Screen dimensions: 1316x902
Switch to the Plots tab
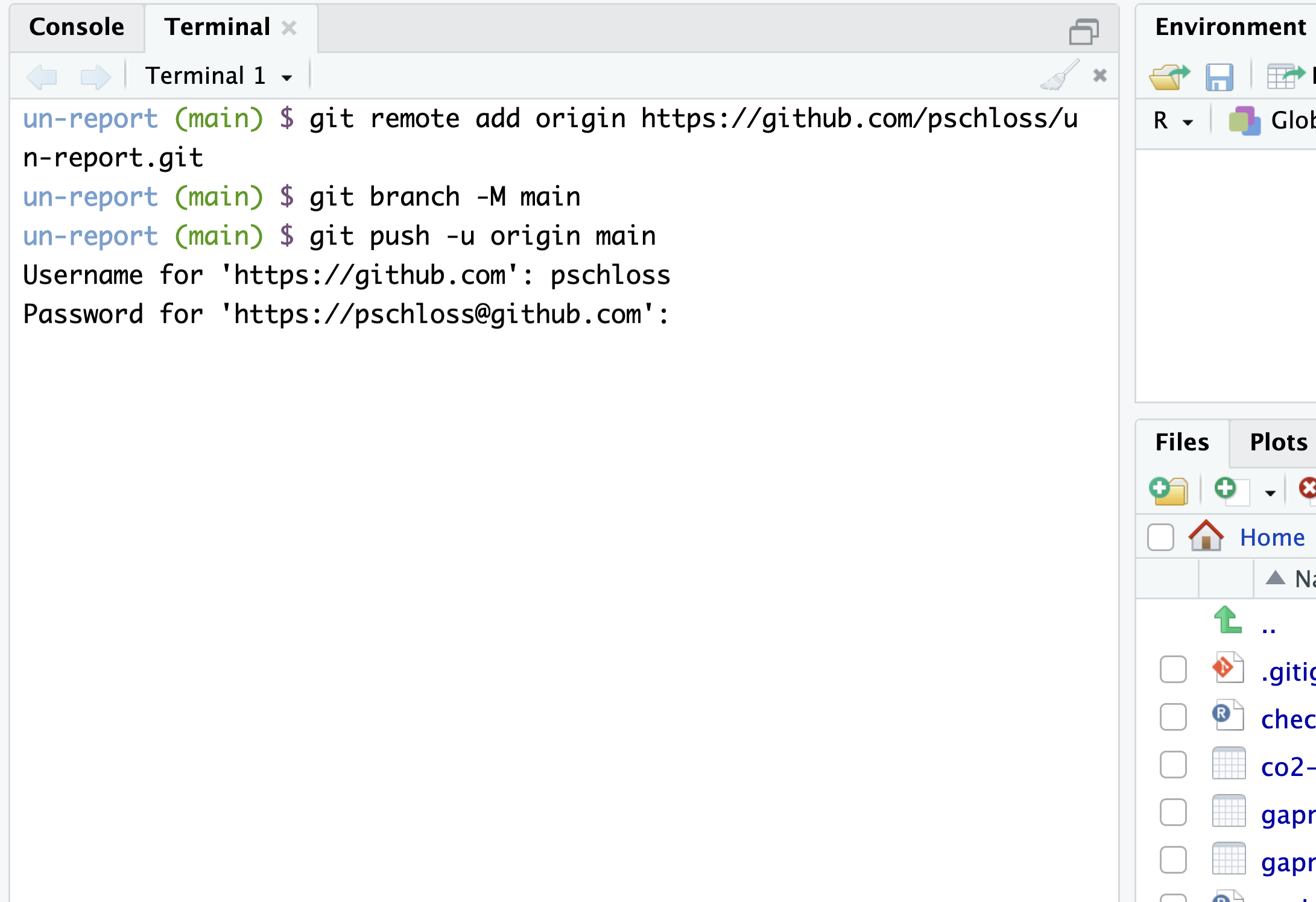[x=1278, y=443]
